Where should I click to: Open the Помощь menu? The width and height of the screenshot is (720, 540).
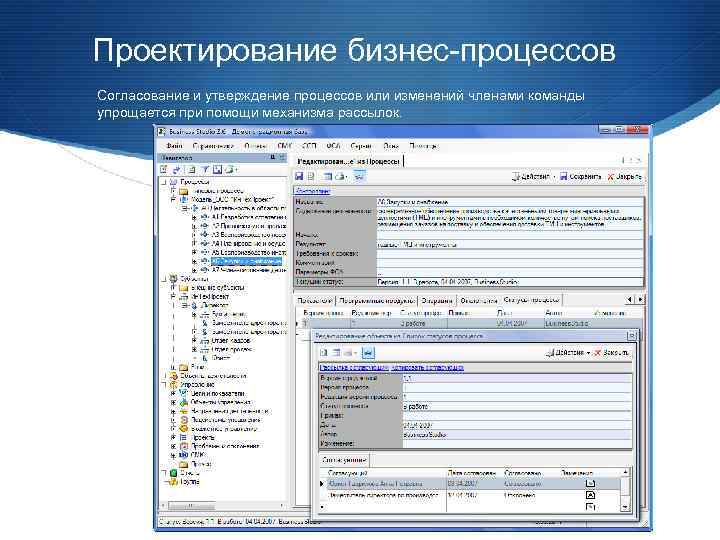423,146
